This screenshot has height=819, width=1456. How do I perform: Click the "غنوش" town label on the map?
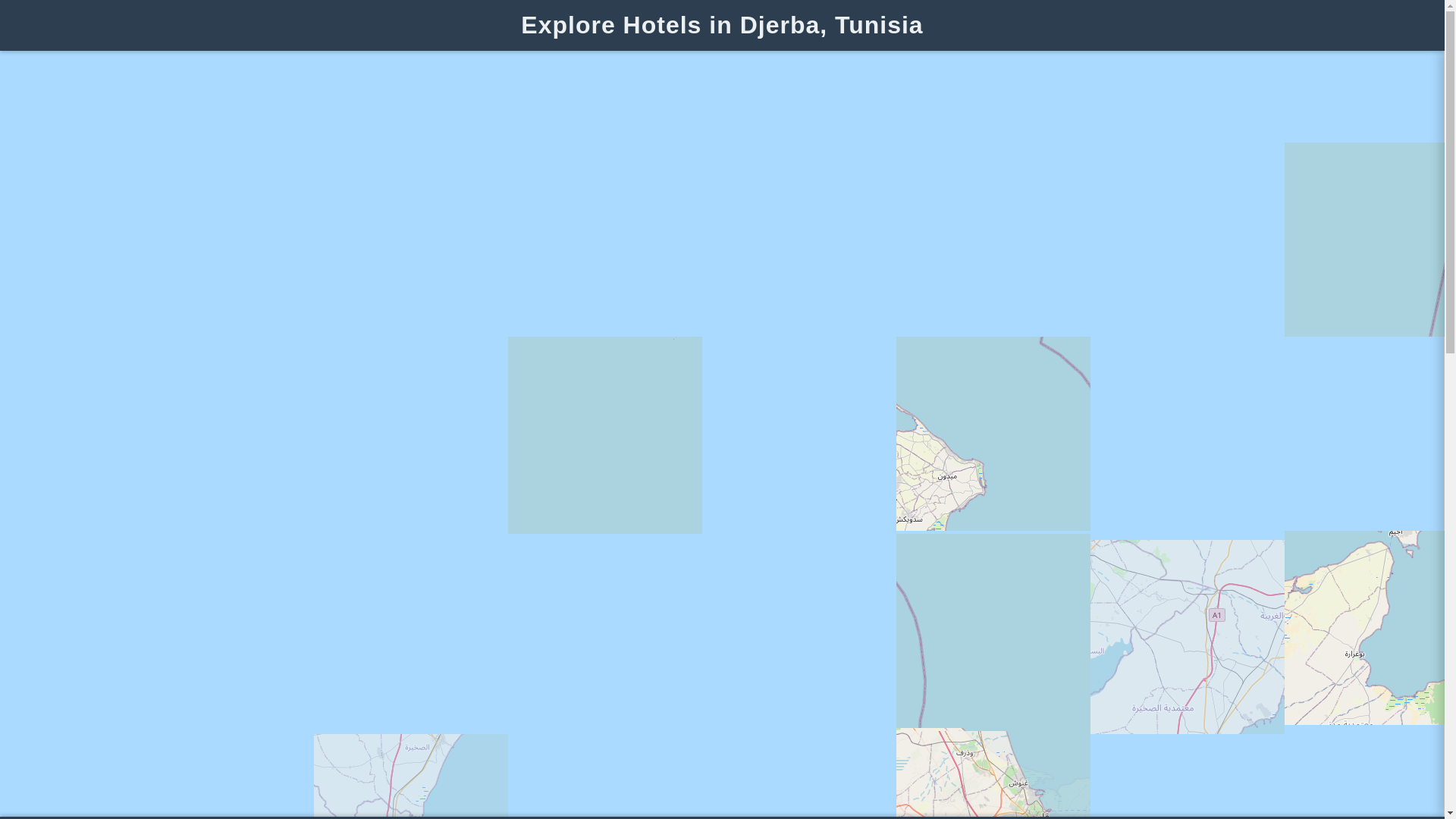(1018, 783)
